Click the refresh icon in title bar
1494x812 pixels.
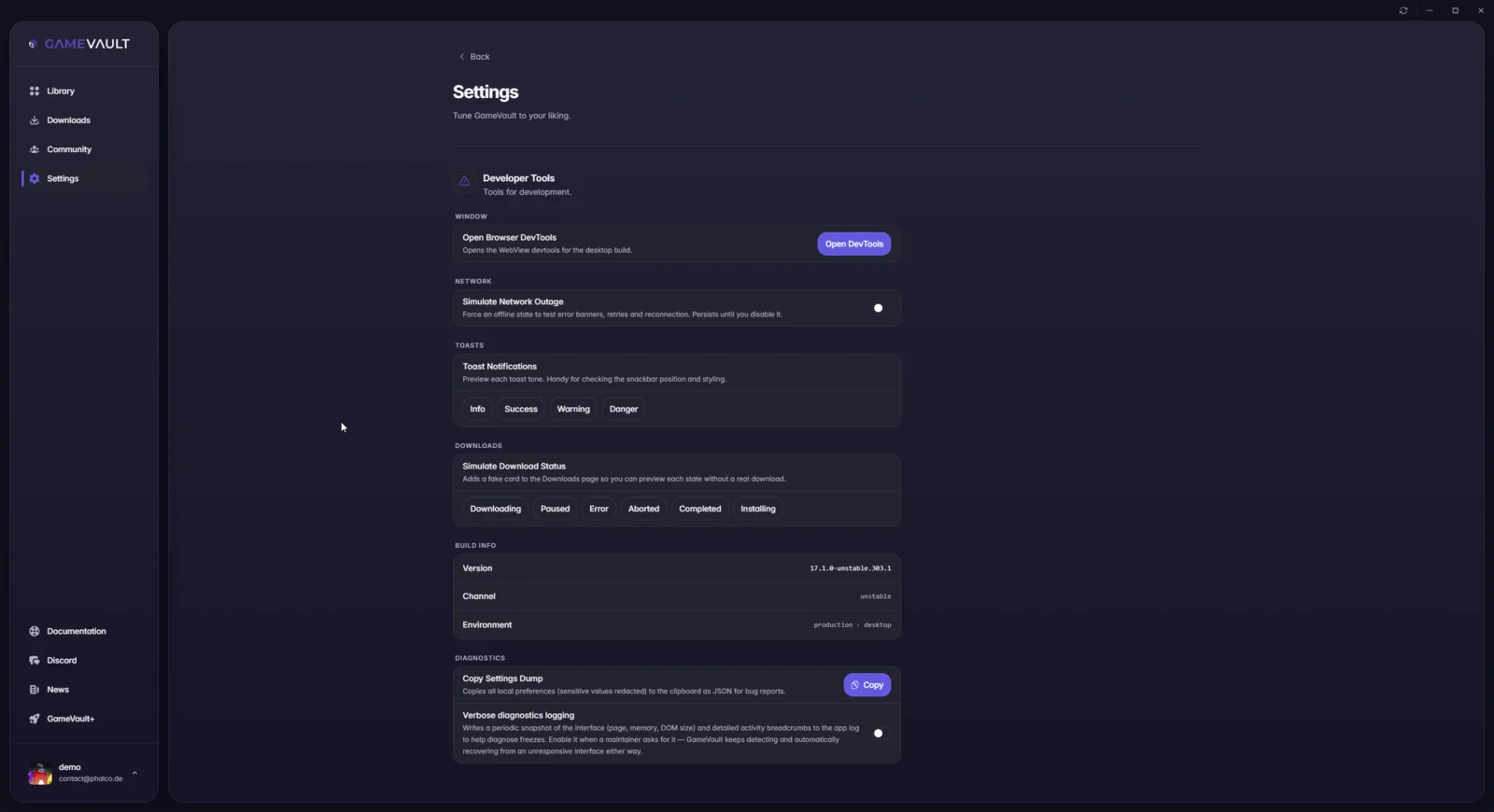(1403, 10)
